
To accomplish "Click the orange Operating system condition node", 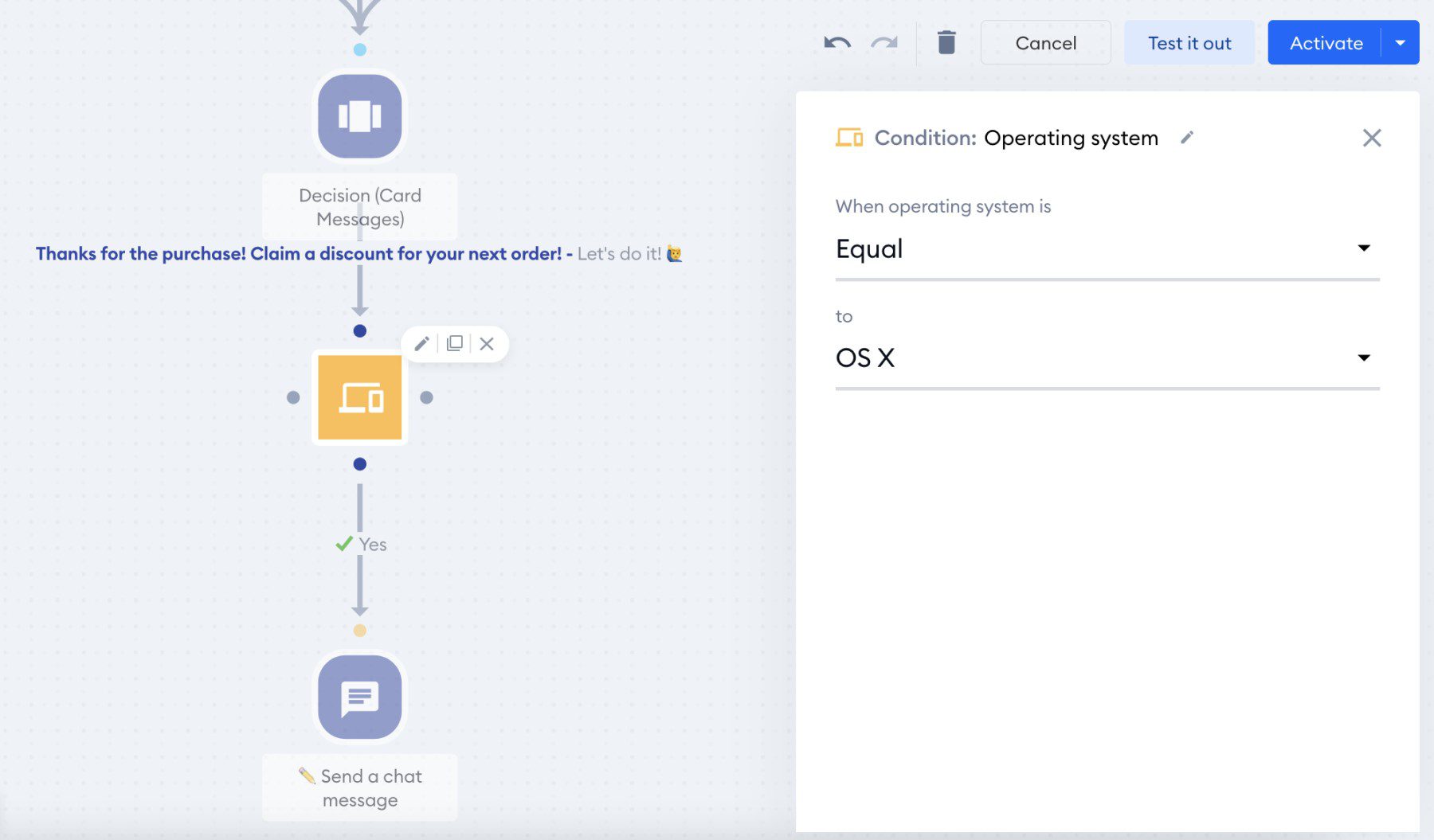I will coord(360,397).
